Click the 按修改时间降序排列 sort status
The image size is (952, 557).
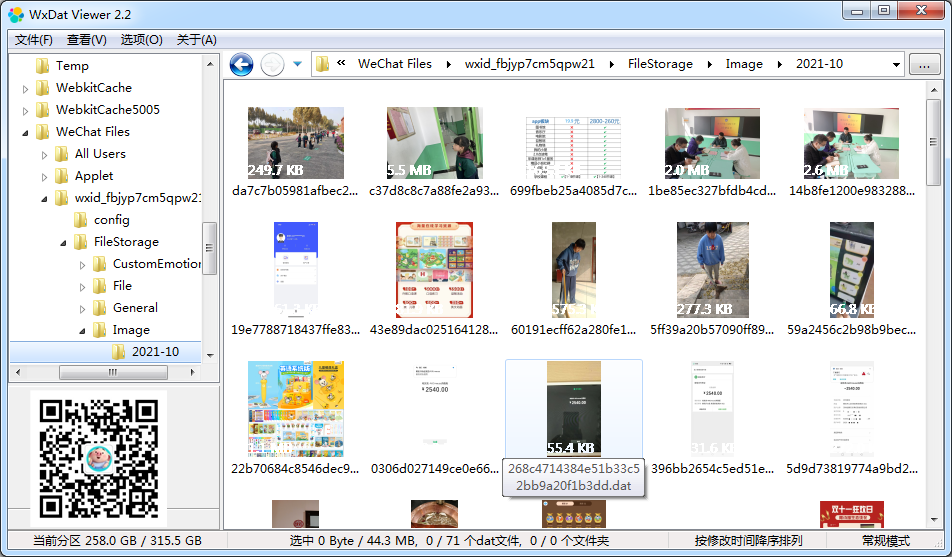pyautogui.click(x=749, y=541)
